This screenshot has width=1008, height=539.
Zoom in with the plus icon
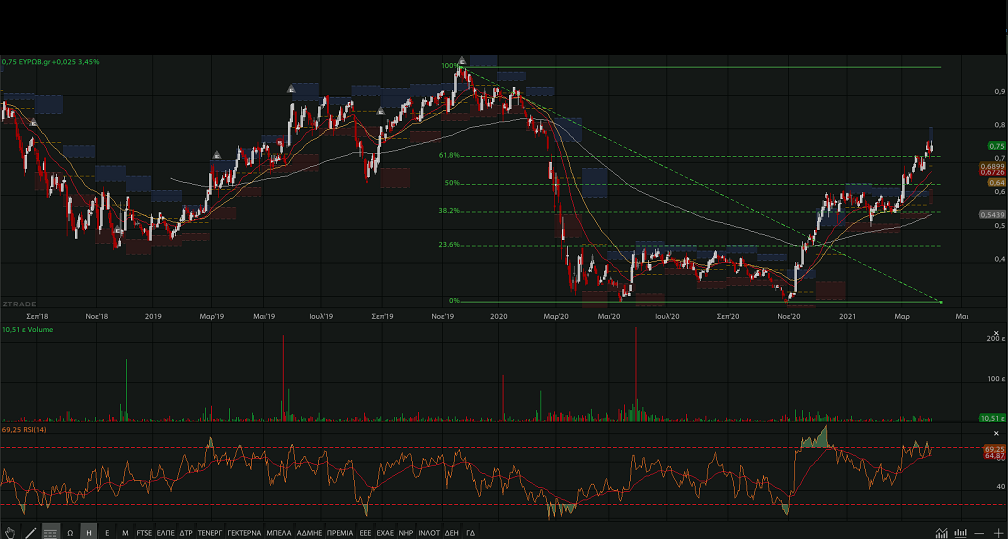coord(998,532)
